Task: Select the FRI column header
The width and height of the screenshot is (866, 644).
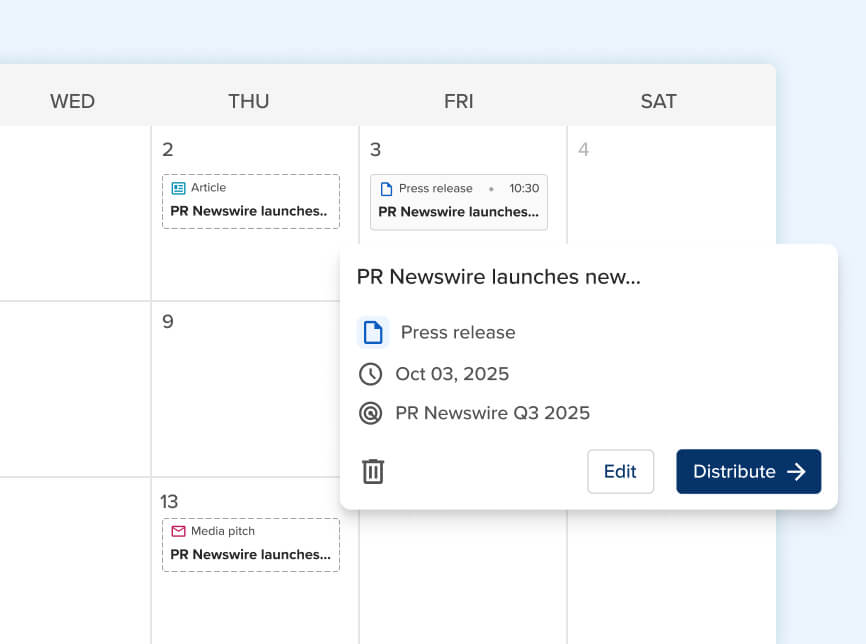Action: (459, 101)
